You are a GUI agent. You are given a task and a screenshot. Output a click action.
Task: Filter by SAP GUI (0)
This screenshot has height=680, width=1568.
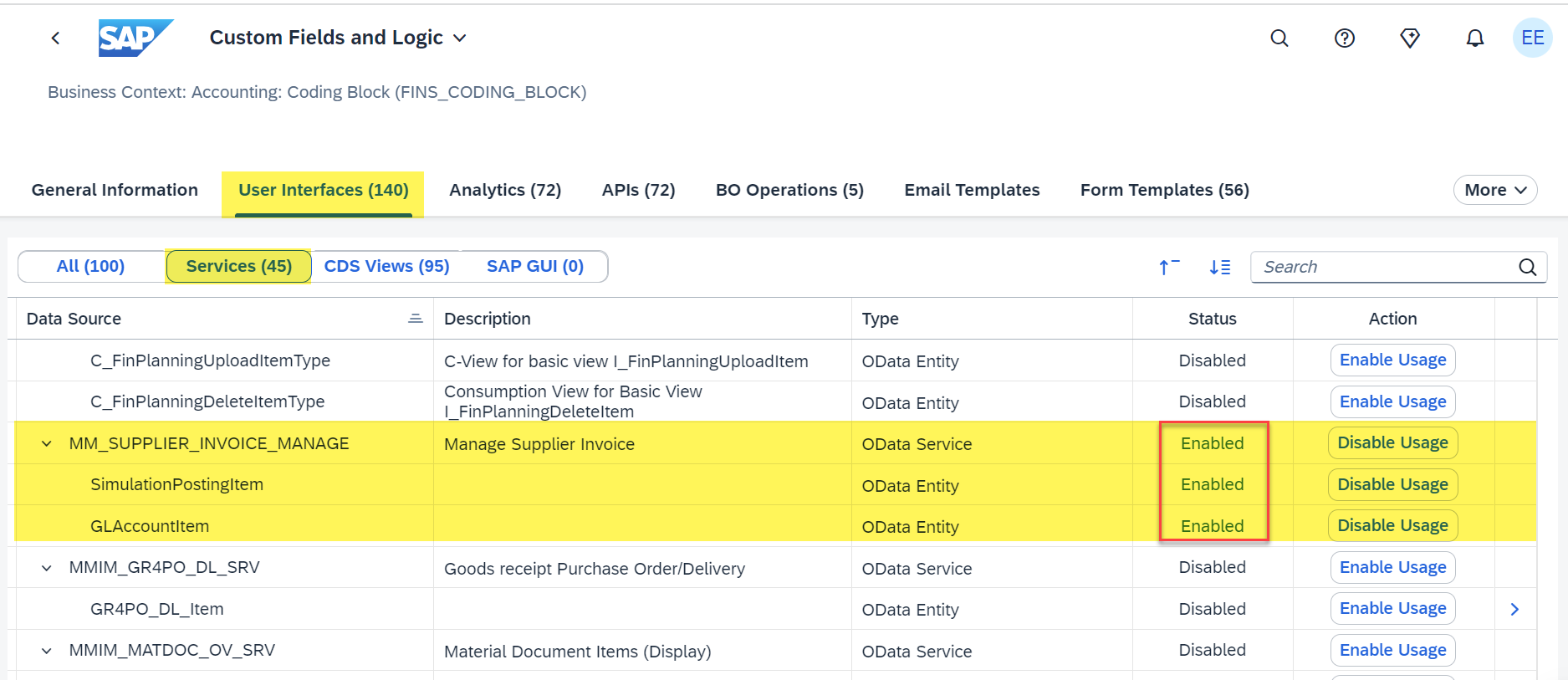535,266
